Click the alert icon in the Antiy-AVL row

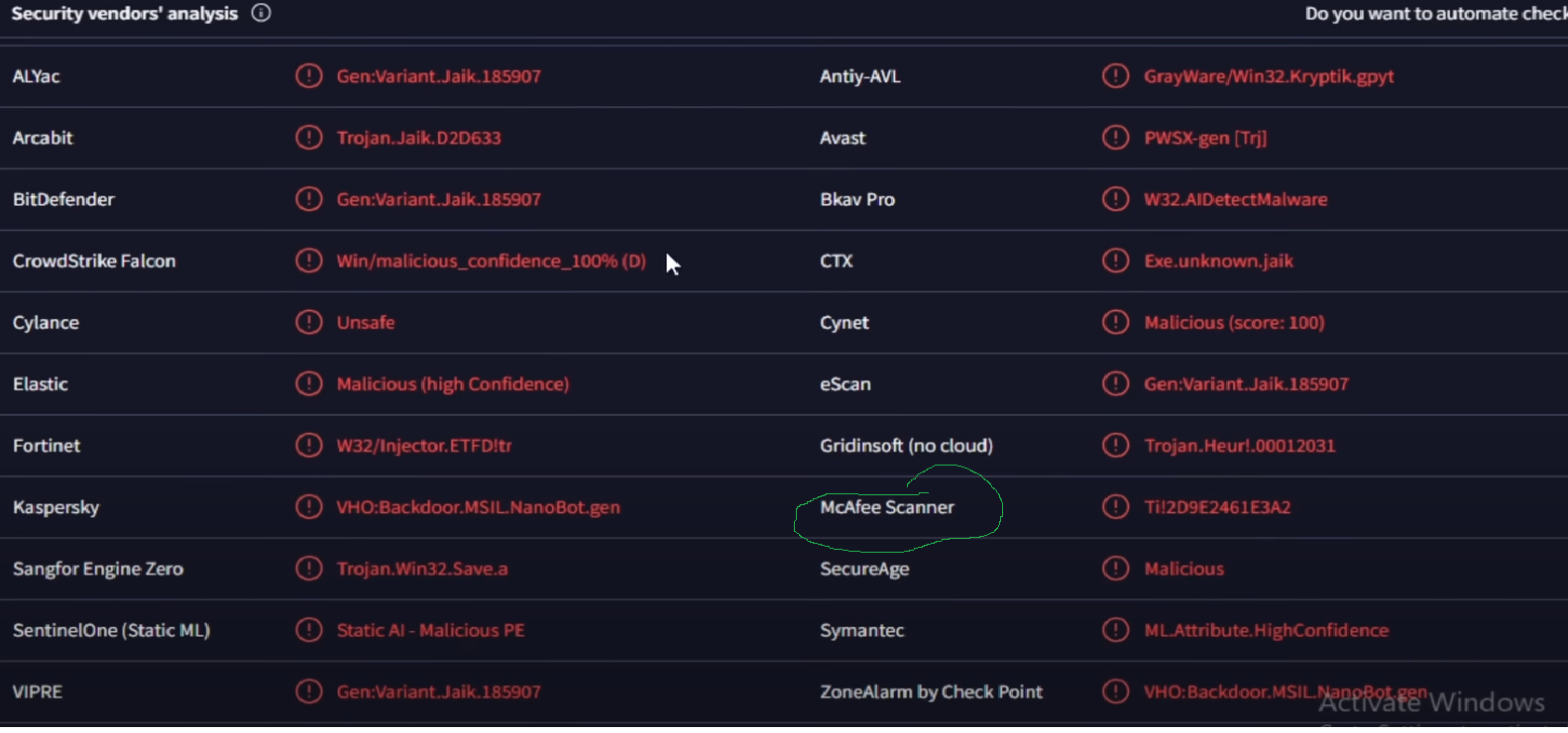click(x=1116, y=75)
